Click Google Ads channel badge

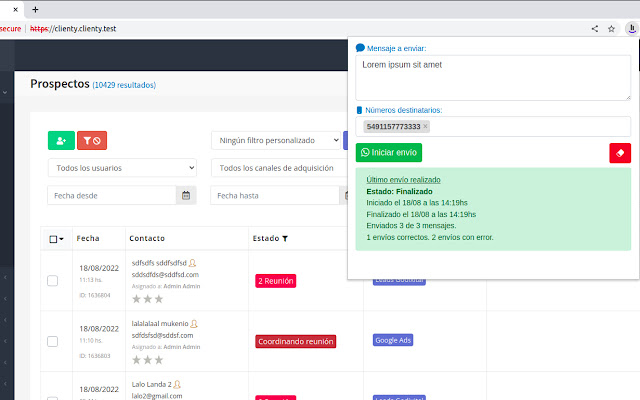[393, 340]
